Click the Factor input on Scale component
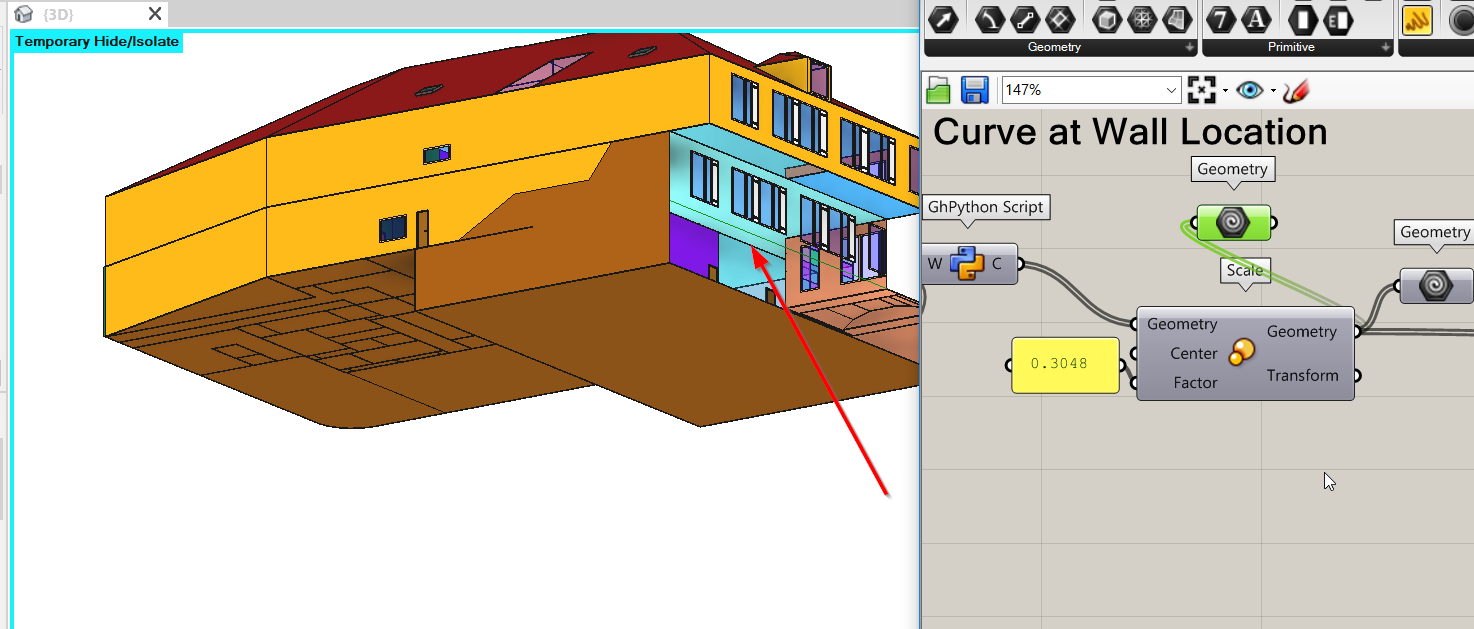 coord(1195,383)
